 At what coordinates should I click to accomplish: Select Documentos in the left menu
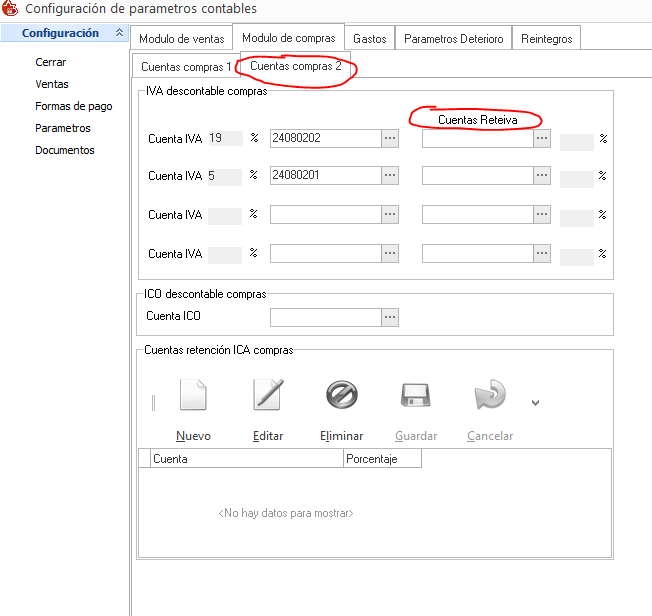coord(65,150)
